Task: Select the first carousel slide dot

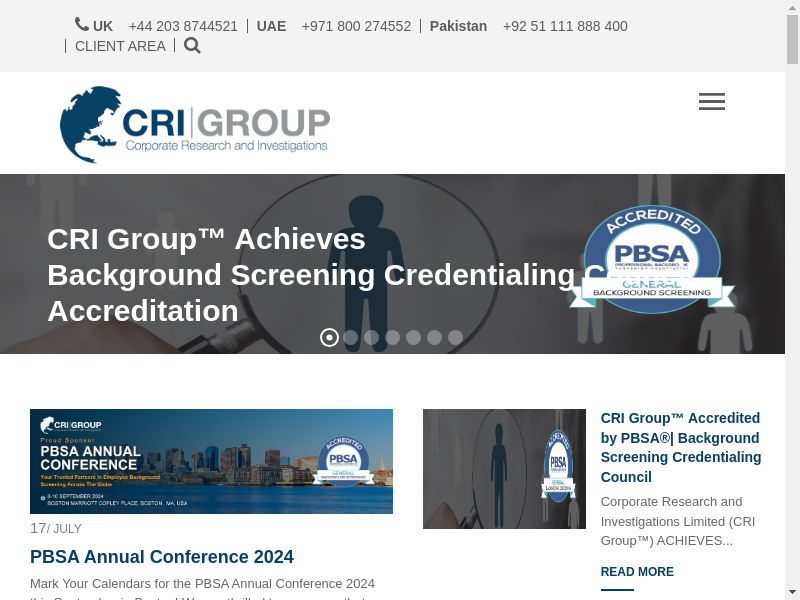Action: point(329,338)
